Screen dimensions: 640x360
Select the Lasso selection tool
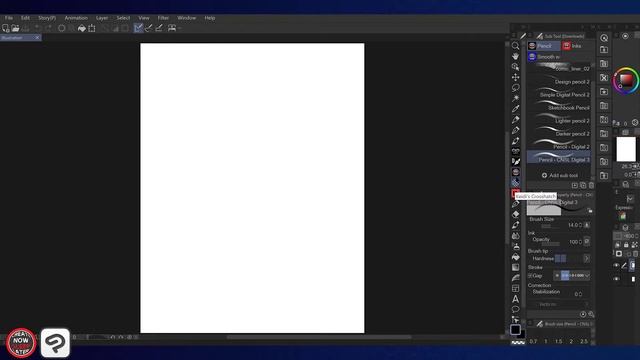point(516,88)
